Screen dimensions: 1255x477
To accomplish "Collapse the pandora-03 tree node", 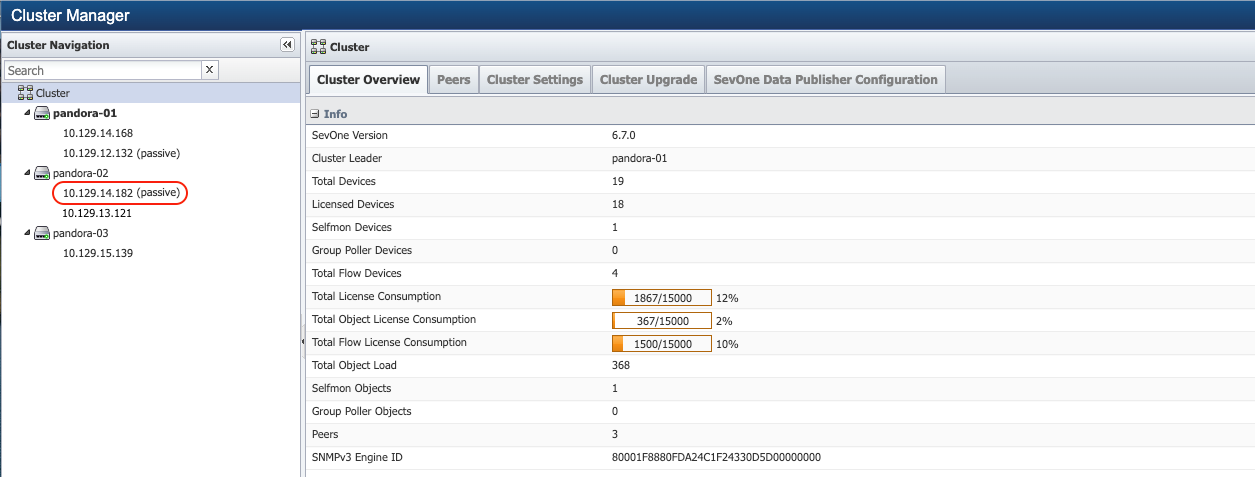I will point(28,233).
